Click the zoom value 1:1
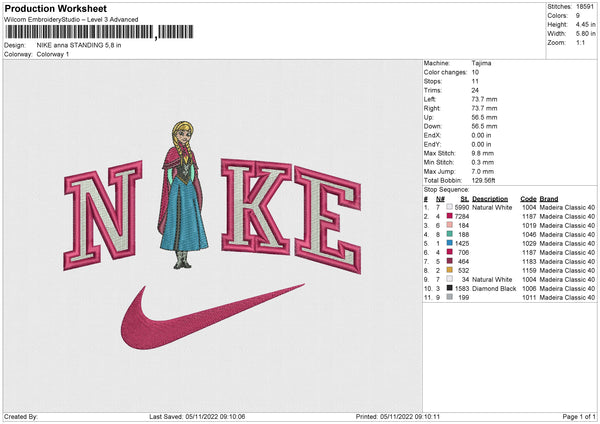 click(580, 42)
